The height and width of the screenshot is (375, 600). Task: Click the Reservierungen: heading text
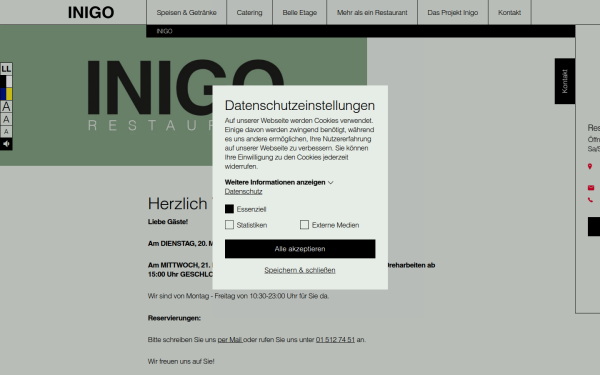pos(174,318)
